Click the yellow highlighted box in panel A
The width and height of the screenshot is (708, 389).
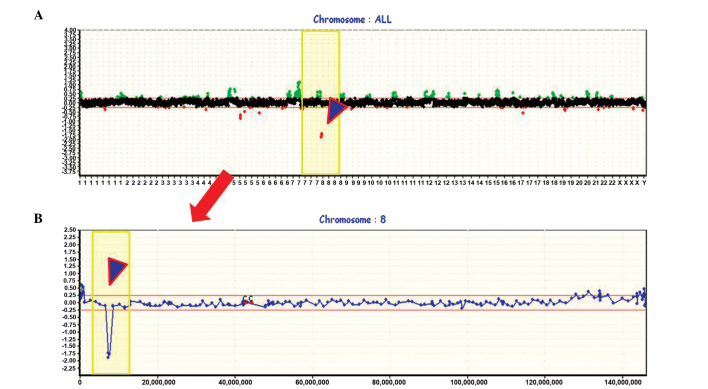tap(321, 102)
